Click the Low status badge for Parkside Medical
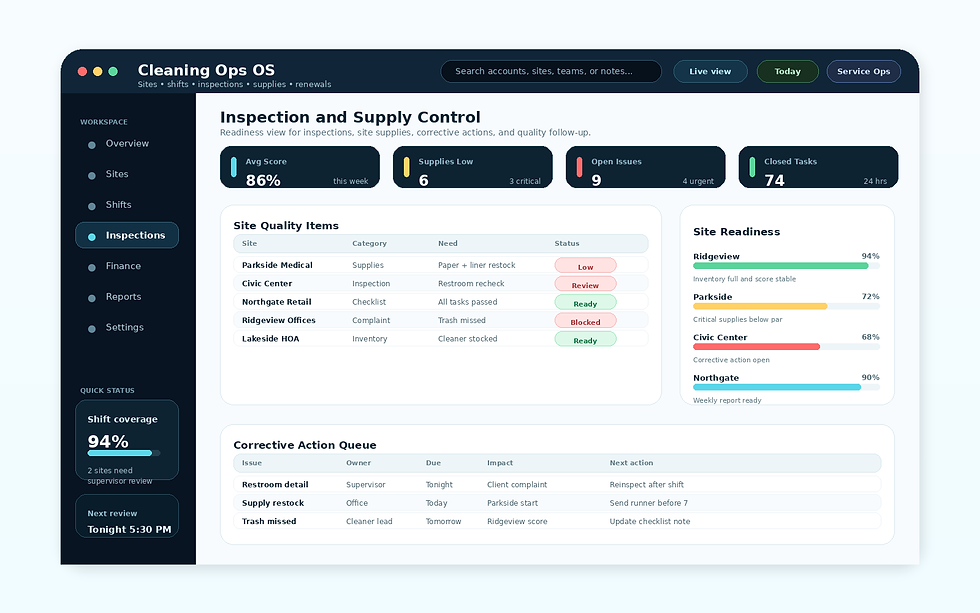980x613 pixels. [585, 266]
